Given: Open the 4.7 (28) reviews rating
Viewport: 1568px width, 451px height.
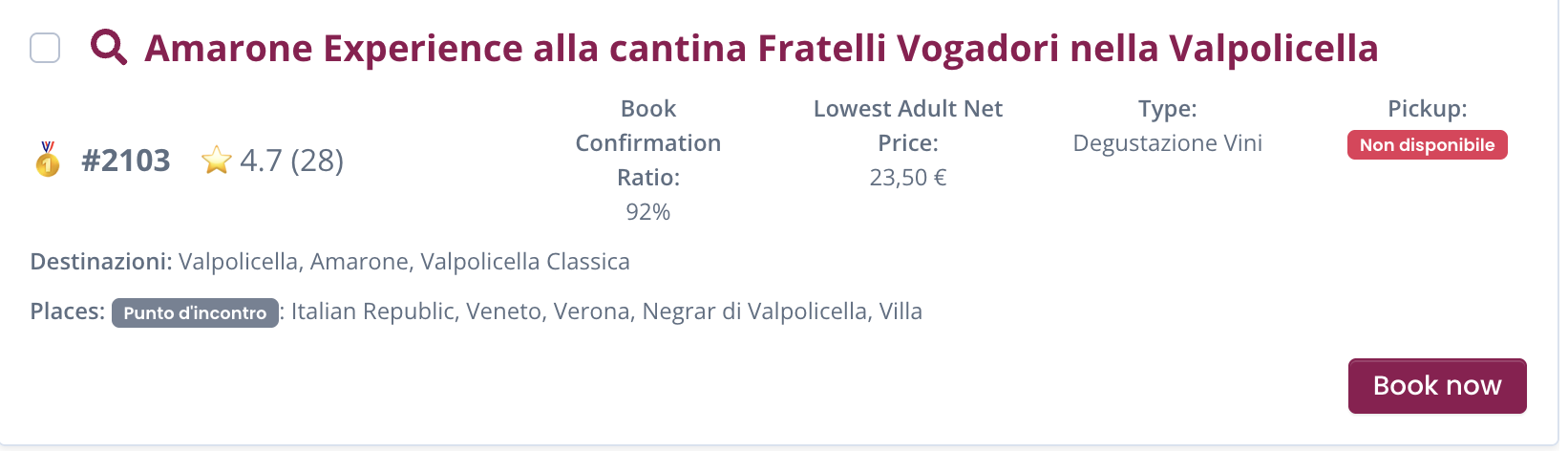Looking at the screenshot, I should [x=291, y=161].
